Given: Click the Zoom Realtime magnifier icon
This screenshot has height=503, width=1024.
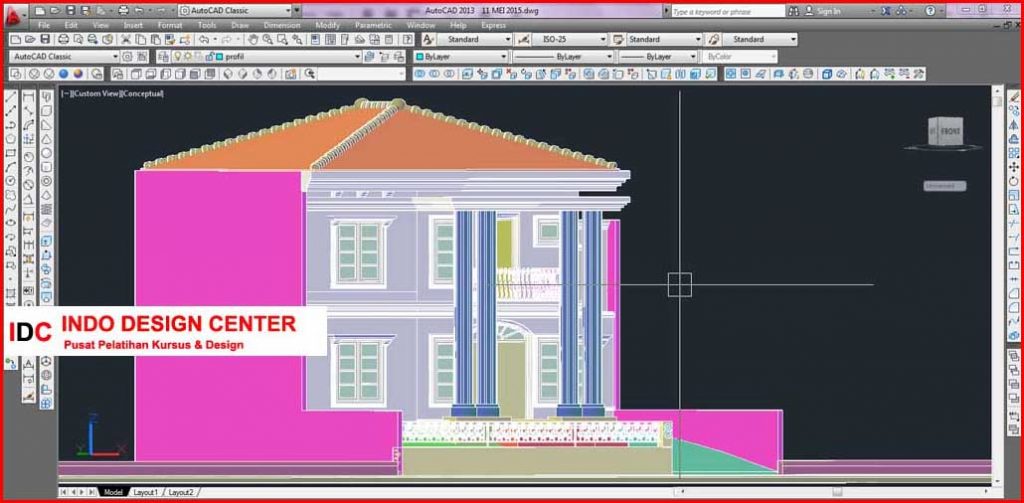Looking at the screenshot, I should (267, 40).
